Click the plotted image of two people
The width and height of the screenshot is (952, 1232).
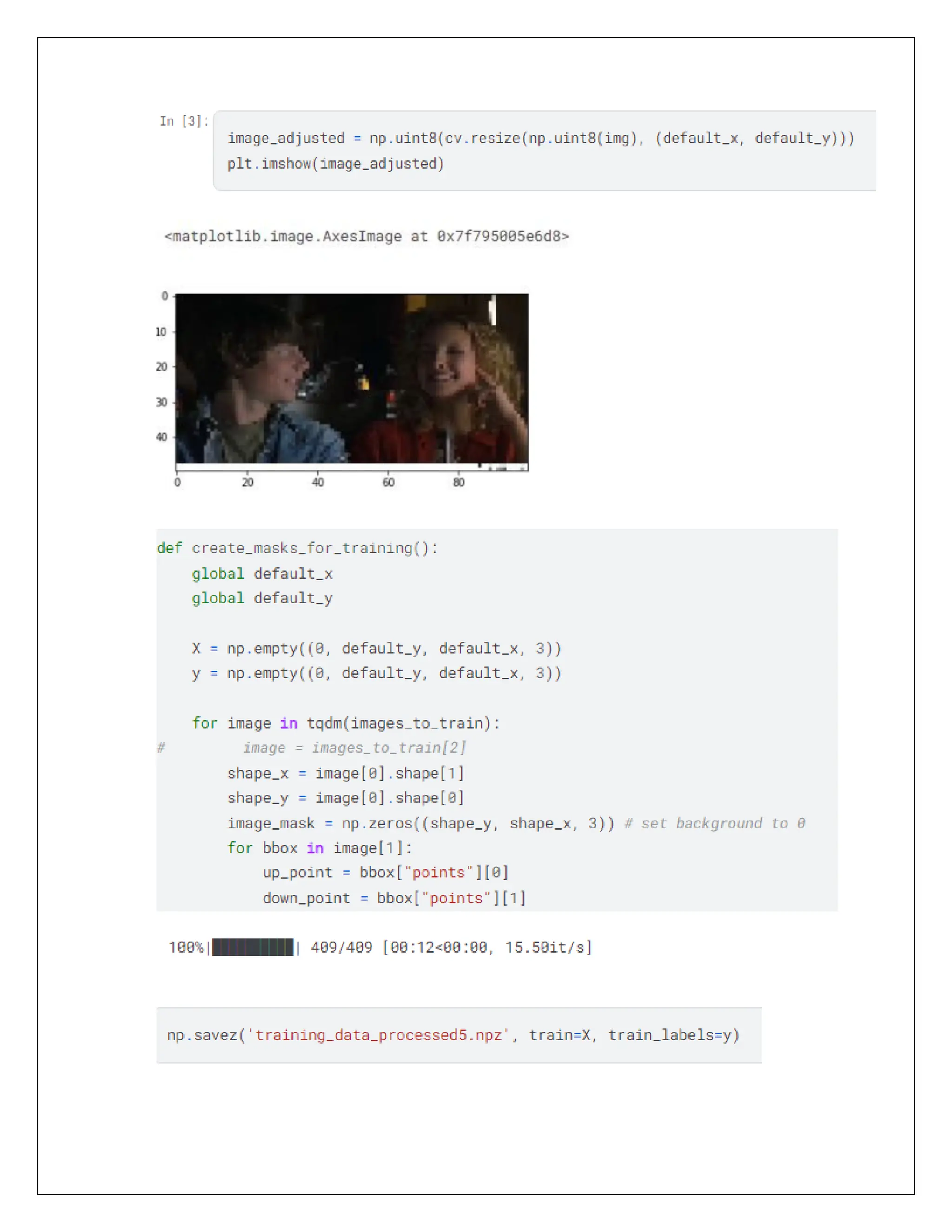point(351,378)
